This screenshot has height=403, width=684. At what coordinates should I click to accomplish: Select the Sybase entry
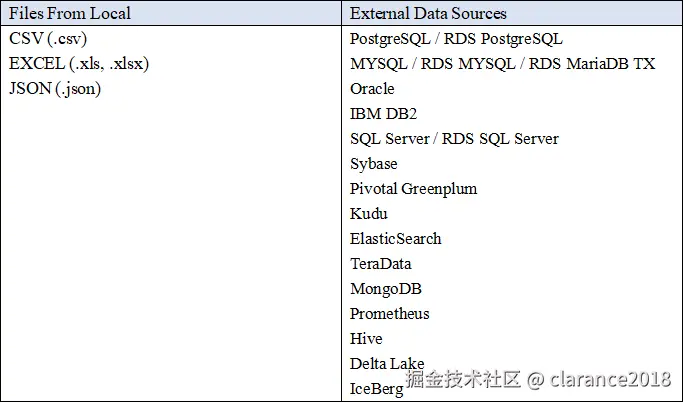coord(373,164)
